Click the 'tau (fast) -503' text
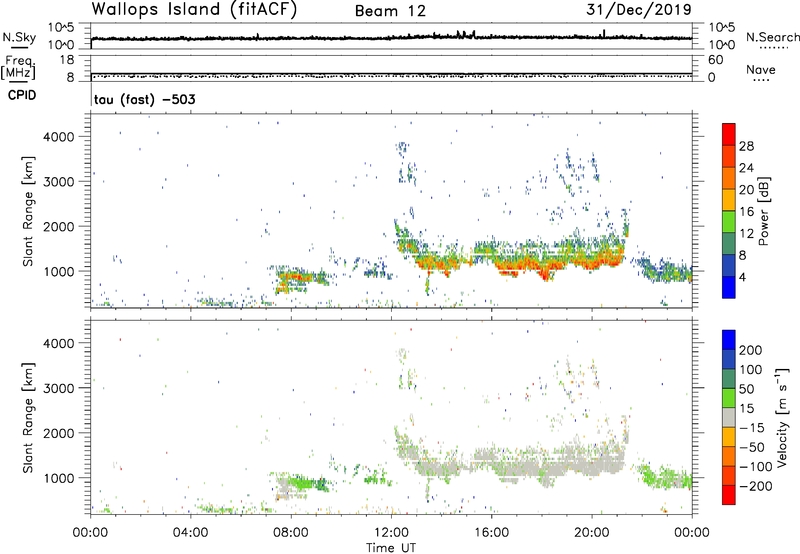This screenshot has width=800, height=554. pyautogui.click(x=144, y=99)
